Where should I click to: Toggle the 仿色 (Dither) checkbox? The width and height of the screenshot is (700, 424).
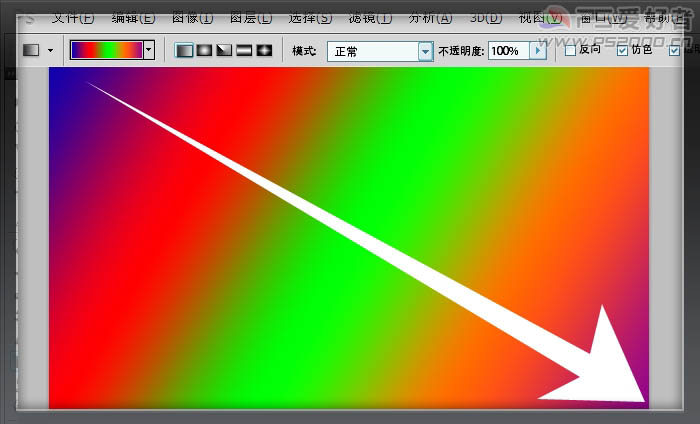pyautogui.click(x=623, y=50)
